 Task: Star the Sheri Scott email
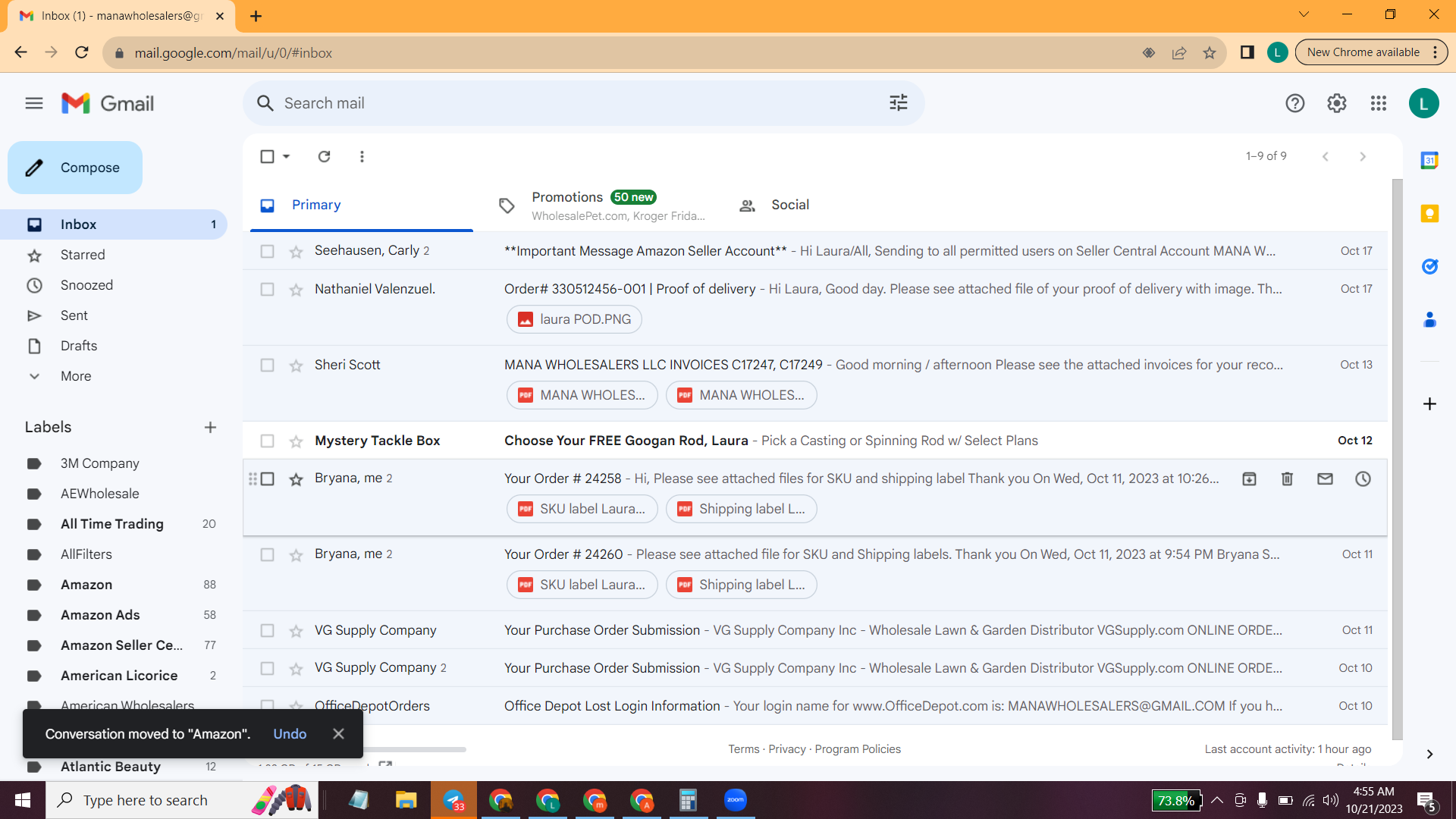coord(296,365)
